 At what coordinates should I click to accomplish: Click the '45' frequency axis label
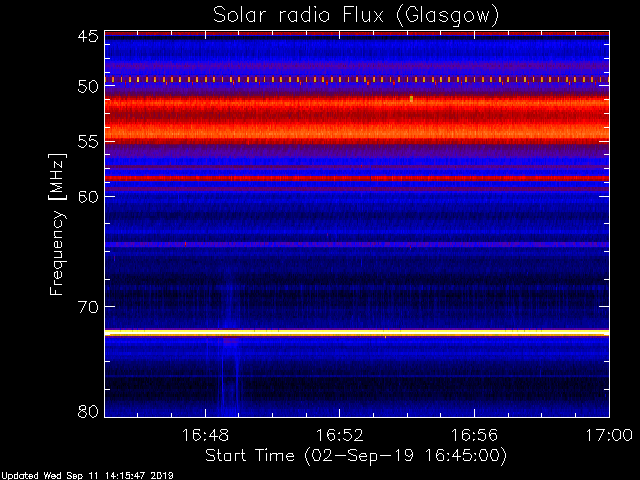tap(88, 36)
